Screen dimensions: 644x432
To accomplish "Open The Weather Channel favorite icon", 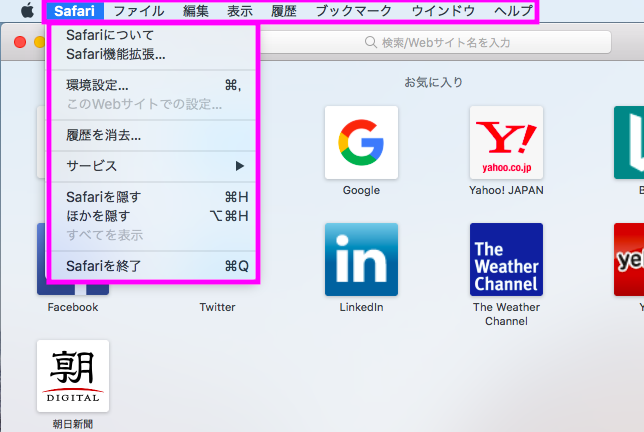I will tap(506, 260).
